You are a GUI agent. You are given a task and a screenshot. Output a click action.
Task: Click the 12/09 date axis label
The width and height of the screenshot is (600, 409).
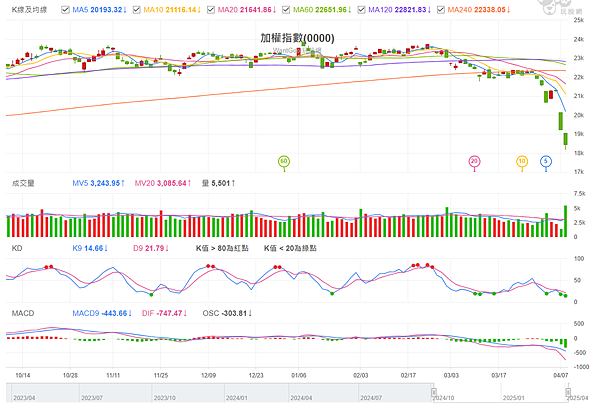click(209, 375)
